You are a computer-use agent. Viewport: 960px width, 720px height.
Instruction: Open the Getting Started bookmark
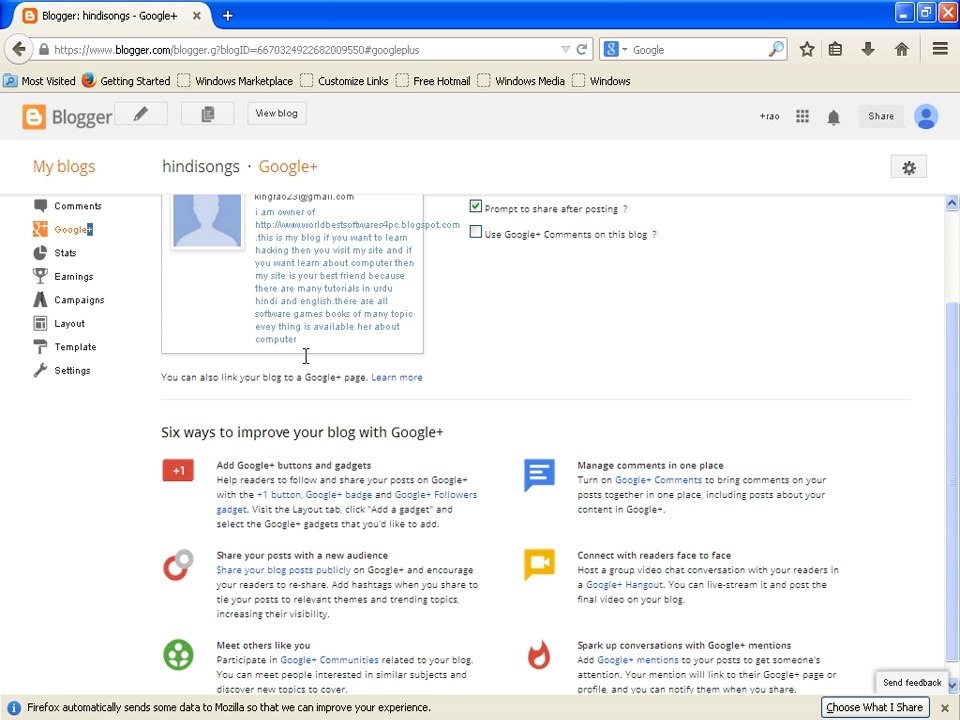pyautogui.click(x=126, y=81)
